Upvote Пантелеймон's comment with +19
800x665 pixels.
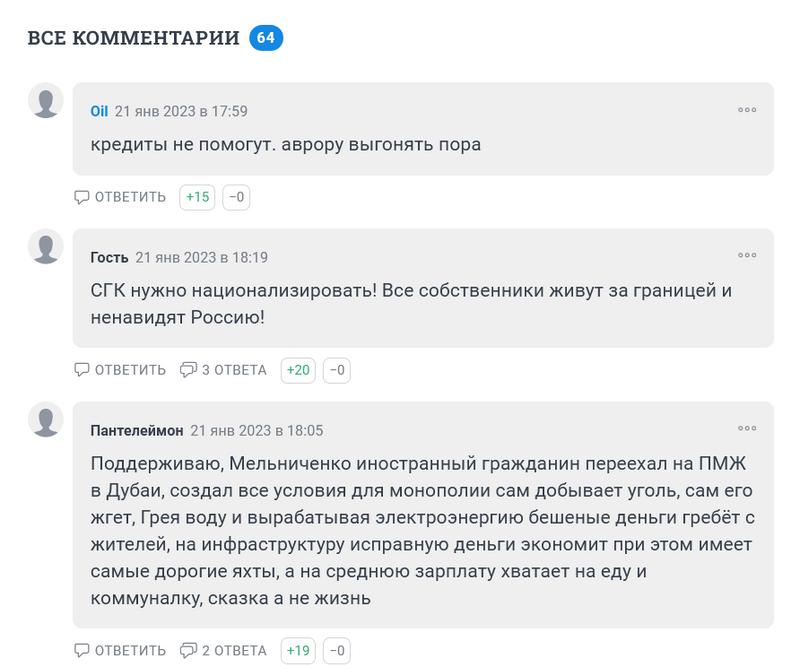click(x=299, y=651)
